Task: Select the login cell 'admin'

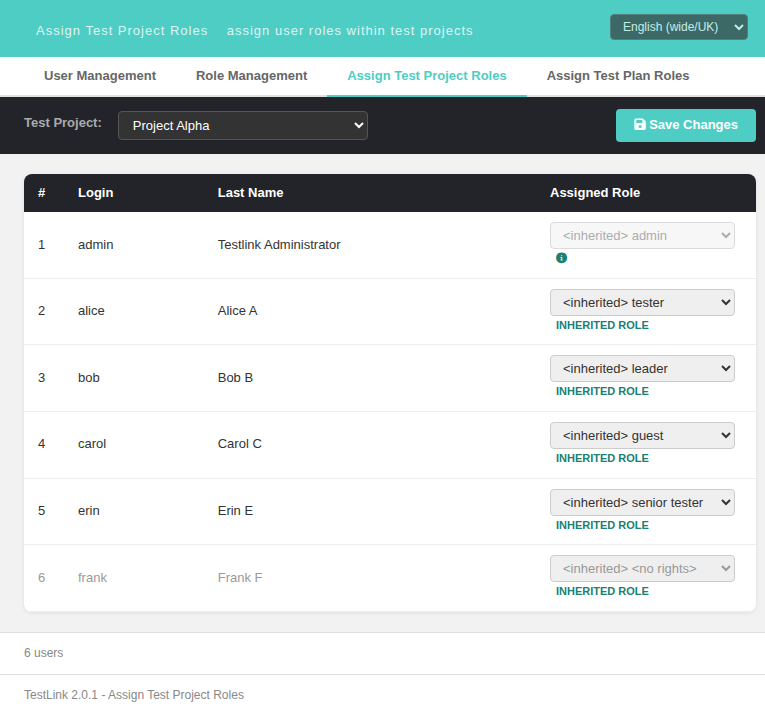Action: coord(96,244)
